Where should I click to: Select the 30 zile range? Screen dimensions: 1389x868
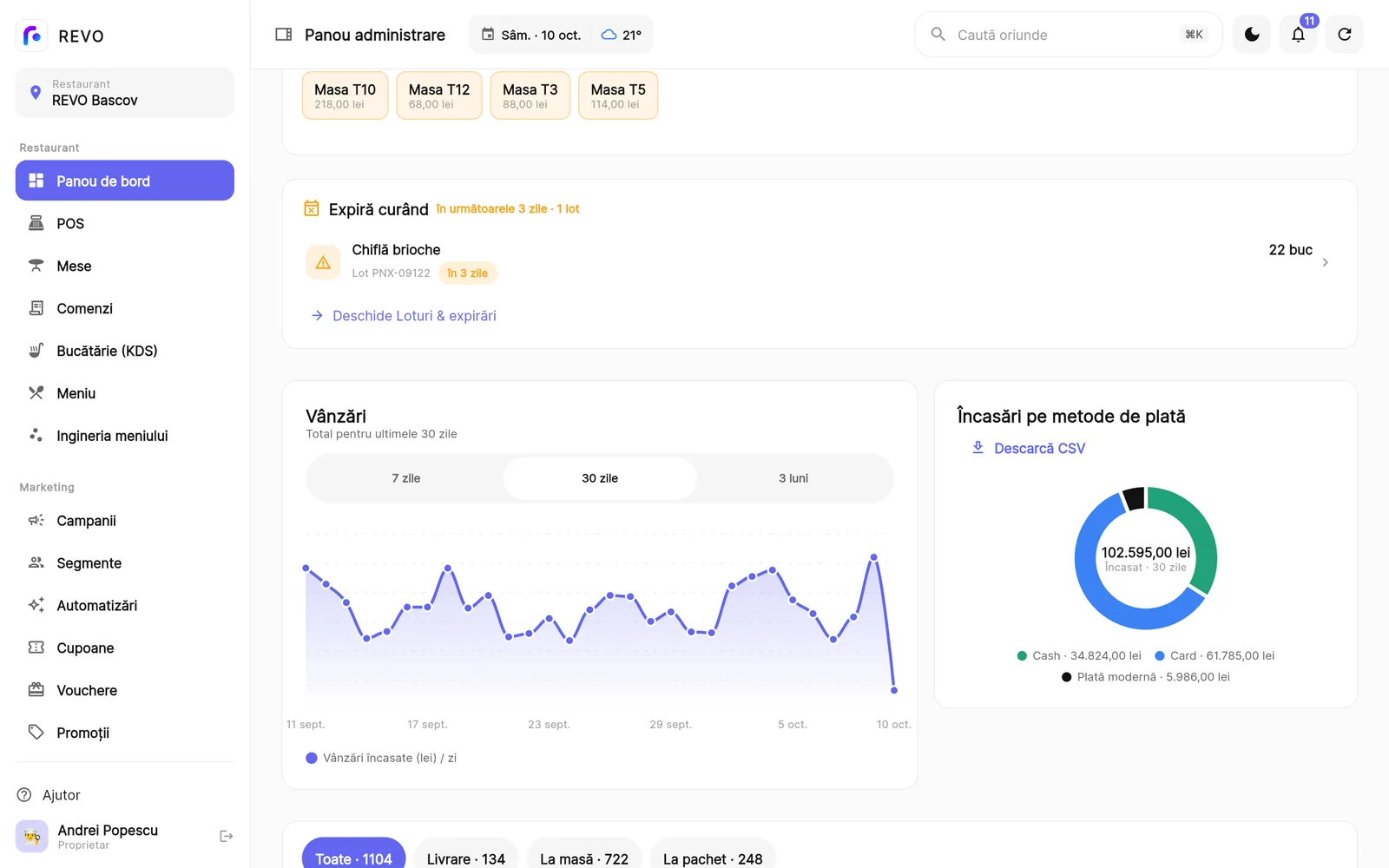pos(600,478)
